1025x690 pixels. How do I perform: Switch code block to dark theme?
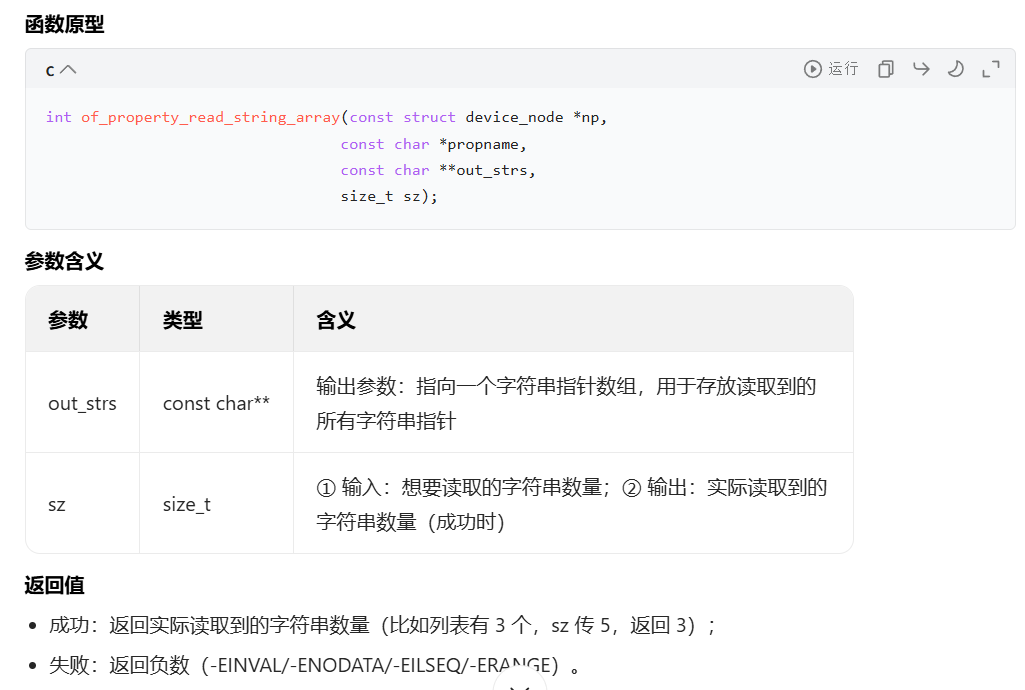[956, 69]
